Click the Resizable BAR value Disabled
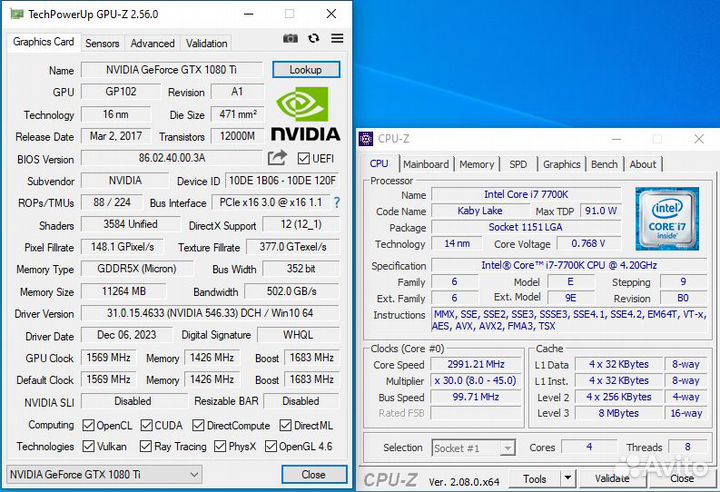Image resolution: width=720 pixels, height=492 pixels. pyautogui.click(x=301, y=401)
